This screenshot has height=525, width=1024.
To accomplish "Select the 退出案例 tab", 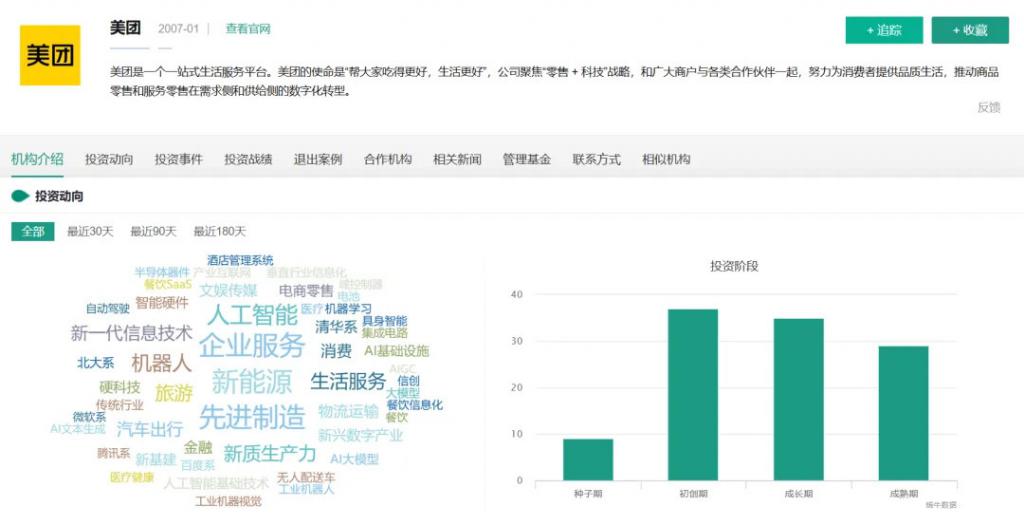I will pos(318,159).
